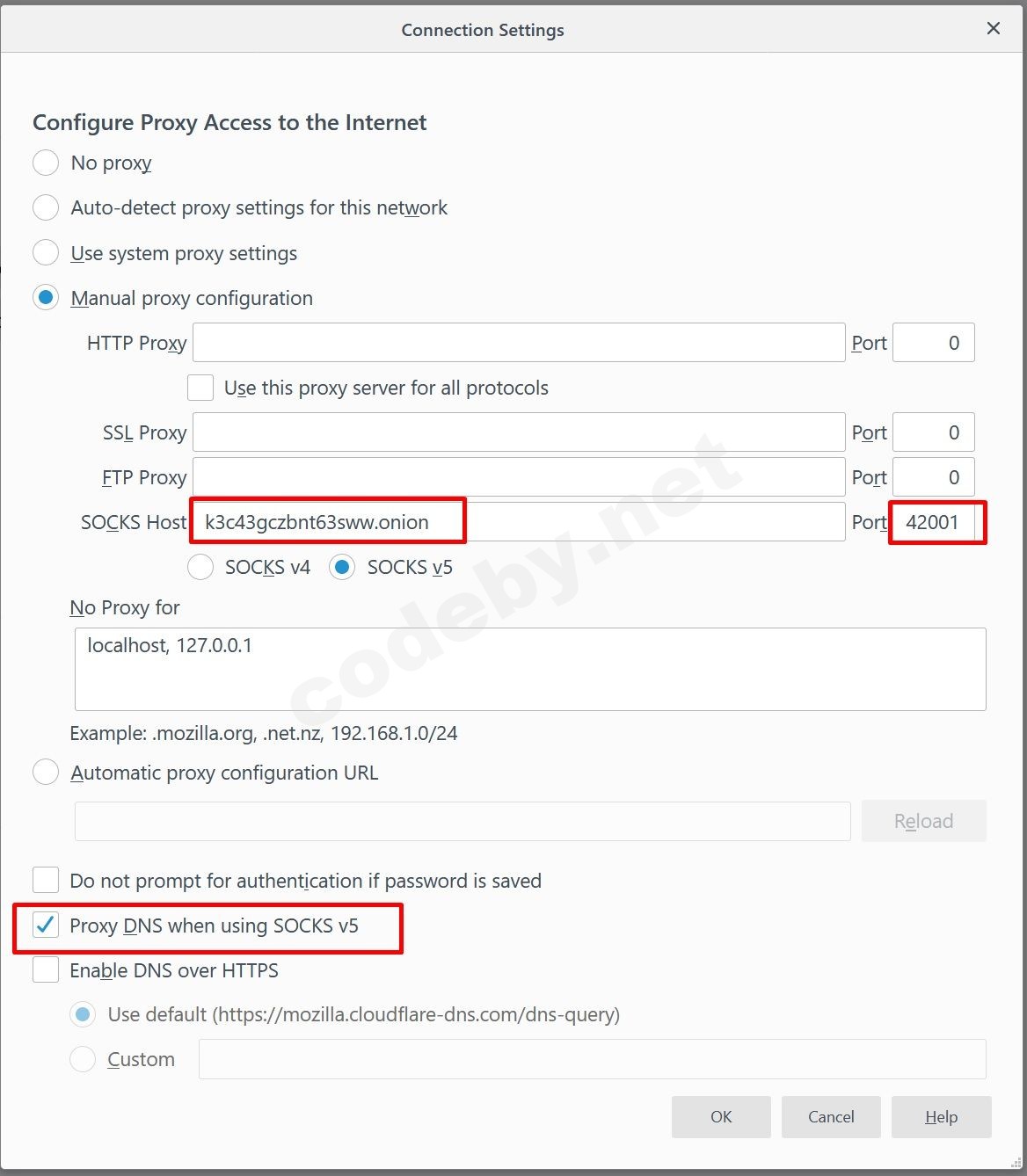Close the Connection Settings dialog

(994, 29)
